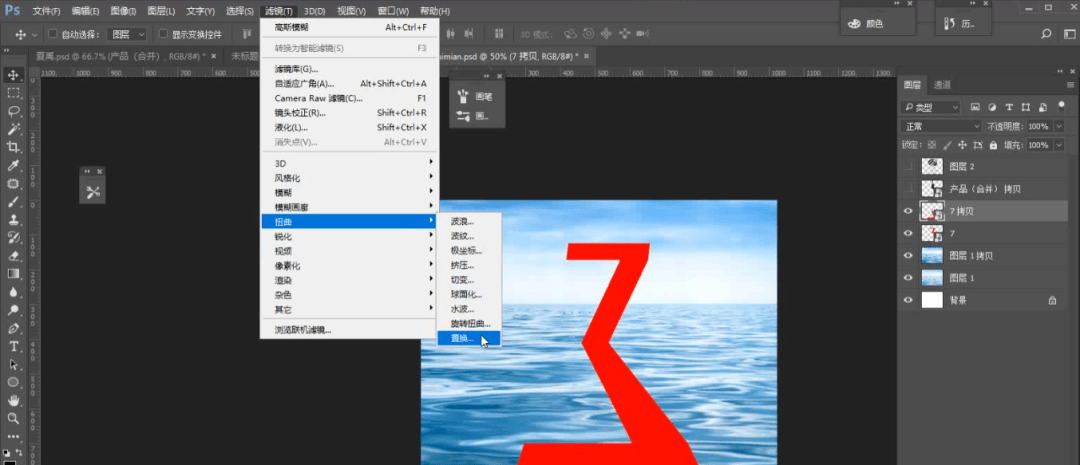Select the Hand tool
1080x465 pixels.
point(13,400)
